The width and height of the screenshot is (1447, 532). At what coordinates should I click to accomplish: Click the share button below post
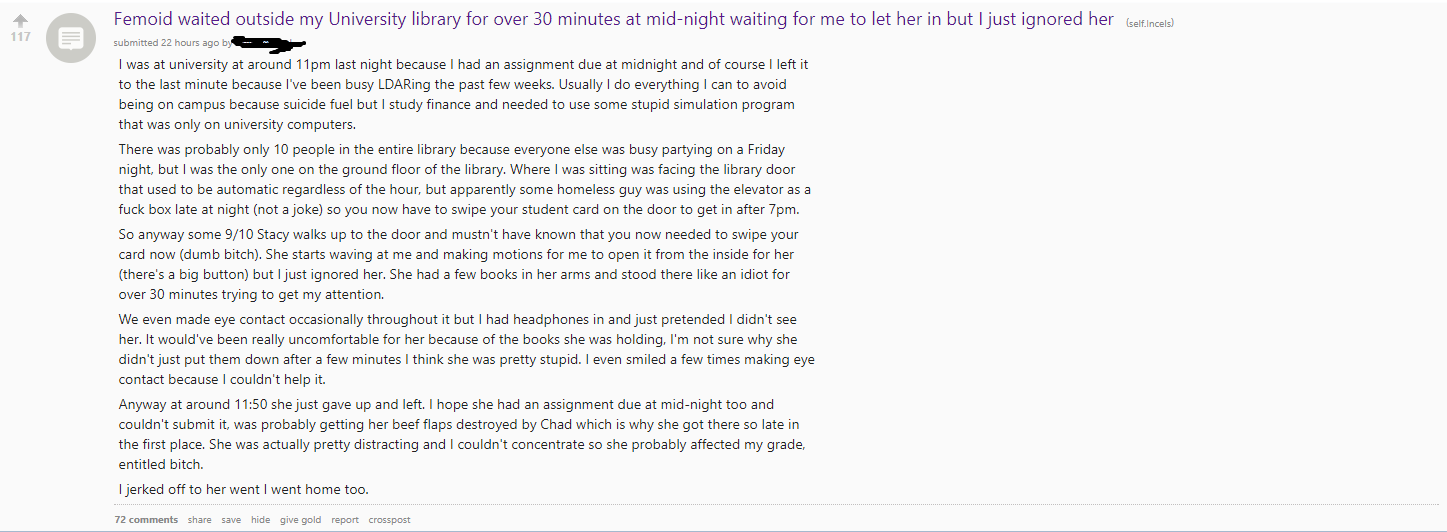[199, 520]
